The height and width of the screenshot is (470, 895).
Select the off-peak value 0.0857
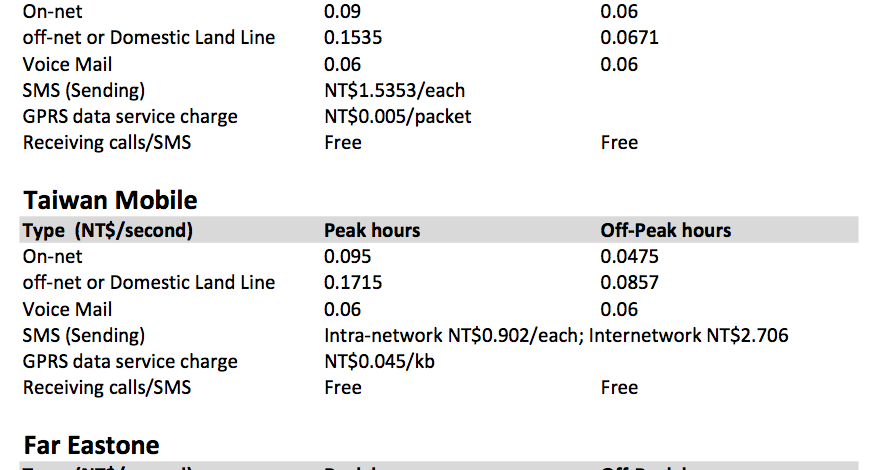point(630,283)
